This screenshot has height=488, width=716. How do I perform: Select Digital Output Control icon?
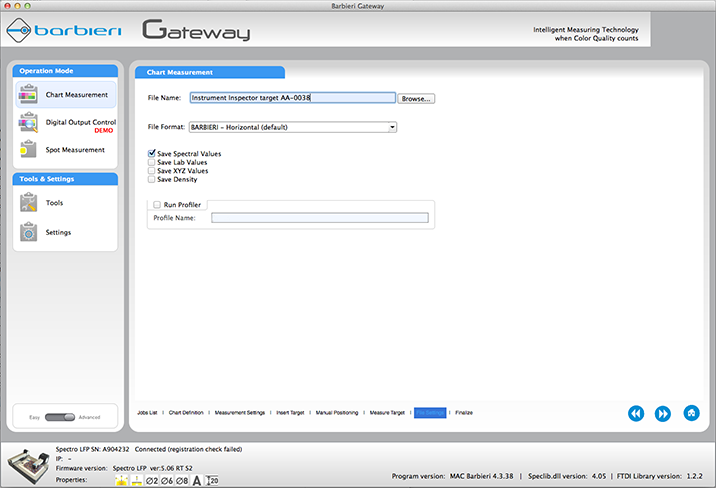[28, 122]
